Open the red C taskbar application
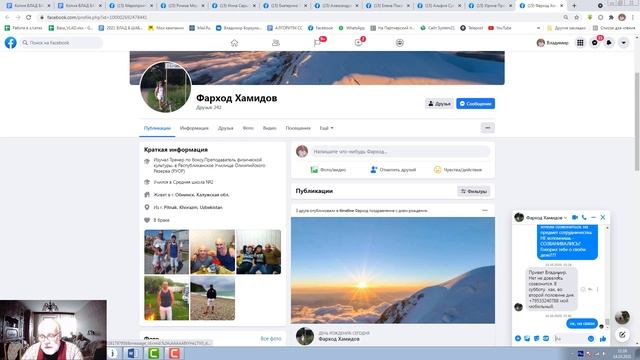640x360 pixels. (x=174, y=353)
